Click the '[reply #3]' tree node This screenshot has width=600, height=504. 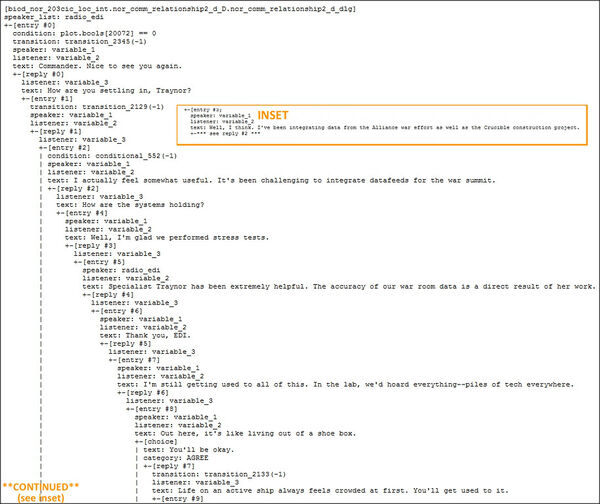(x=91, y=246)
